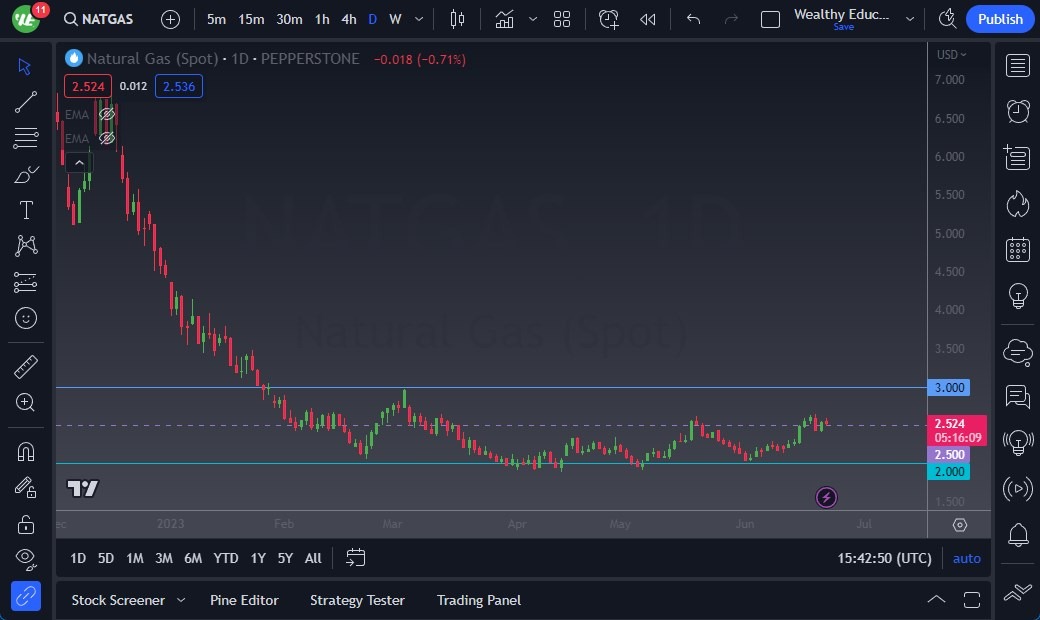The image size is (1040, 620).
Task: Open the Ideas lightbulb panel
Action: click(x=1017, y=296)
